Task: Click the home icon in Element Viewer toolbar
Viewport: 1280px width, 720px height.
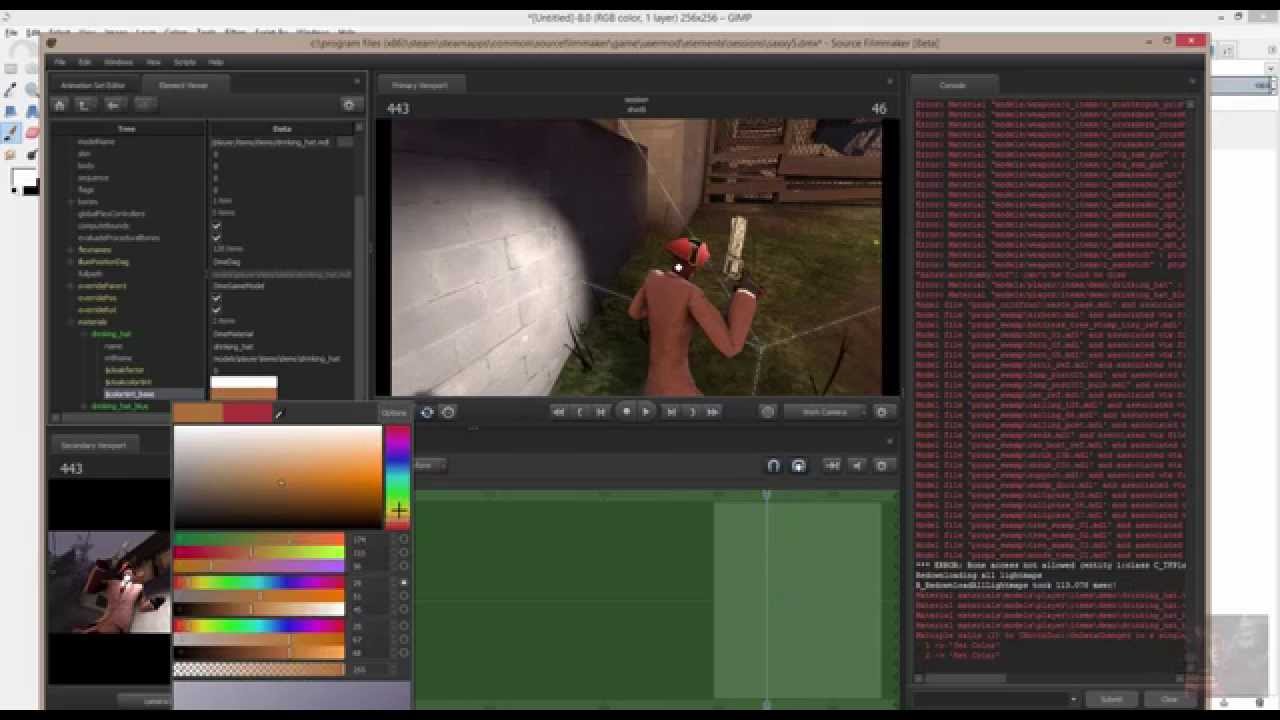Action: pos(60,105)
